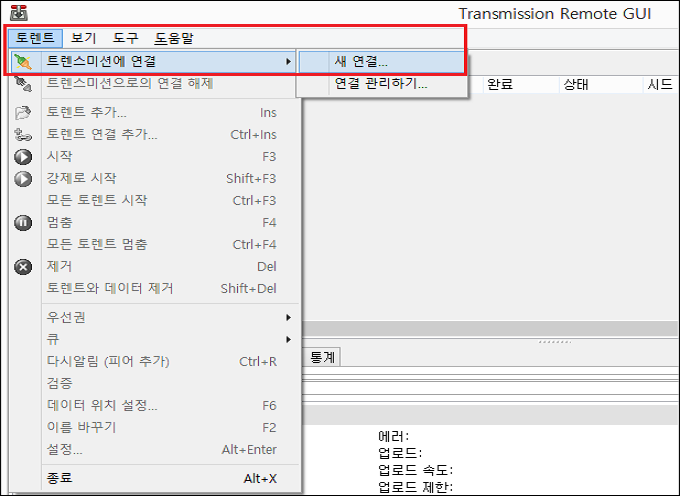Click the 멈춤 pause icon
The image size is (680, 496).
click(x=23, y=223)
